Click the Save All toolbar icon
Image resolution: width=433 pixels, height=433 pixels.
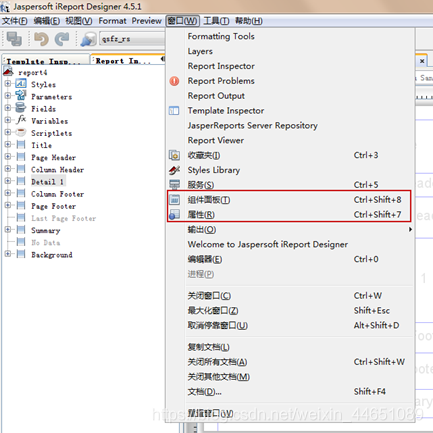click(14, 39)
